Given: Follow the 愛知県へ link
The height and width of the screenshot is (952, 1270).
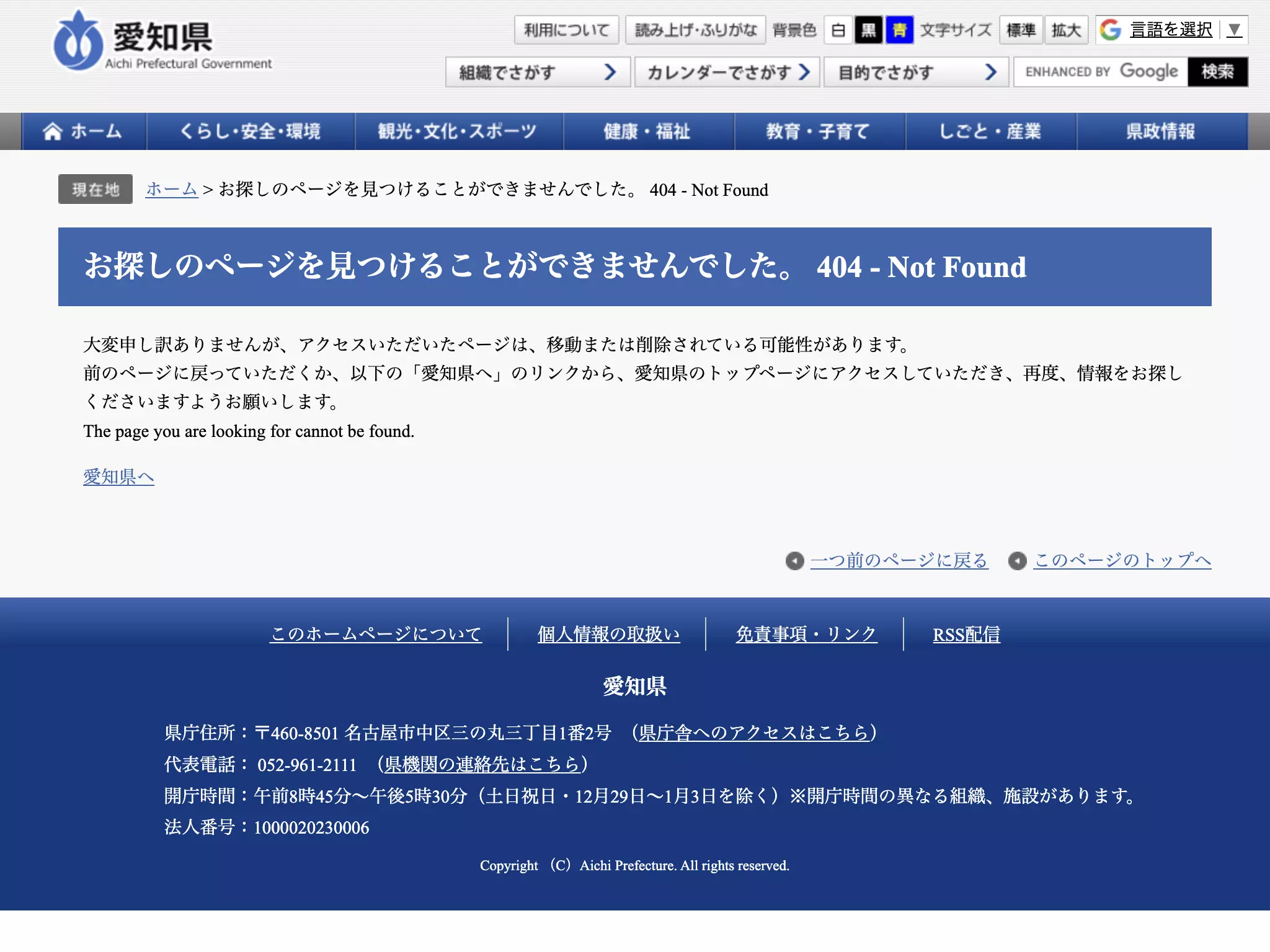Looking at the screenshot, I should (x=118, y=477).
